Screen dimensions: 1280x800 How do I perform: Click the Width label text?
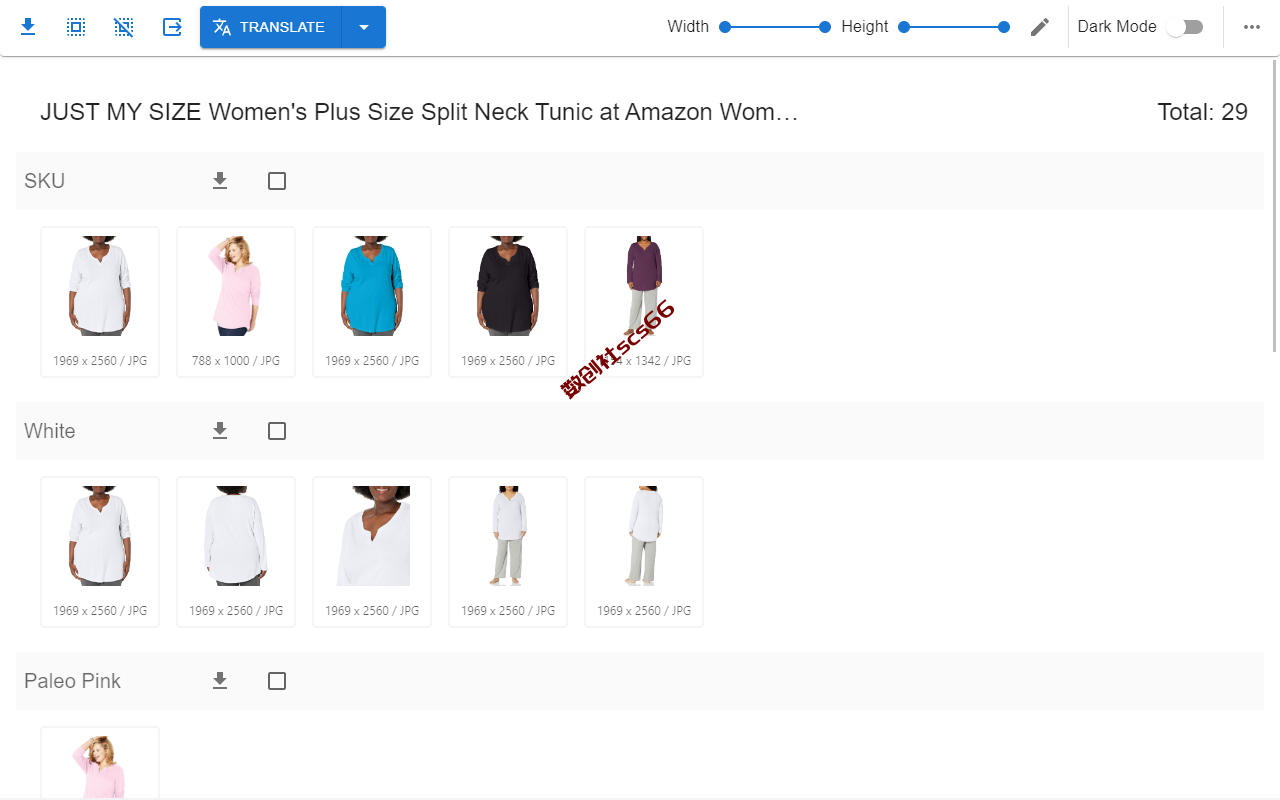tap(688, 27)
